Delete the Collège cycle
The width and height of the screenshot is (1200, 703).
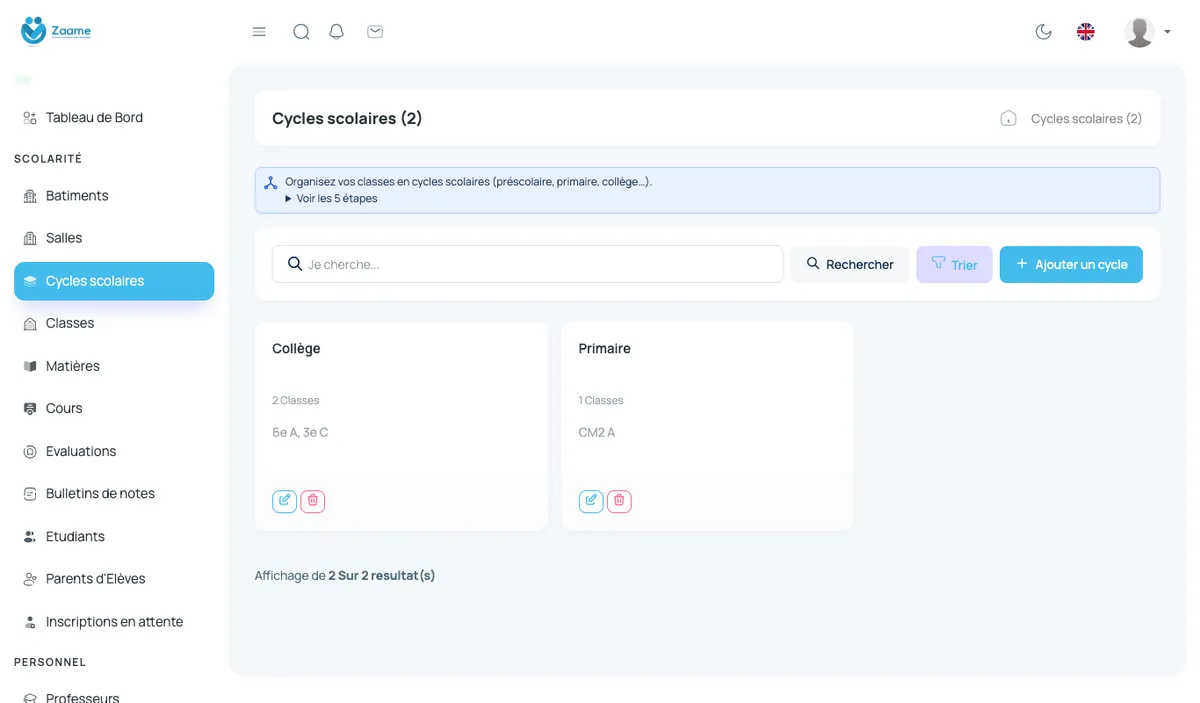click(x=313, y=501)
